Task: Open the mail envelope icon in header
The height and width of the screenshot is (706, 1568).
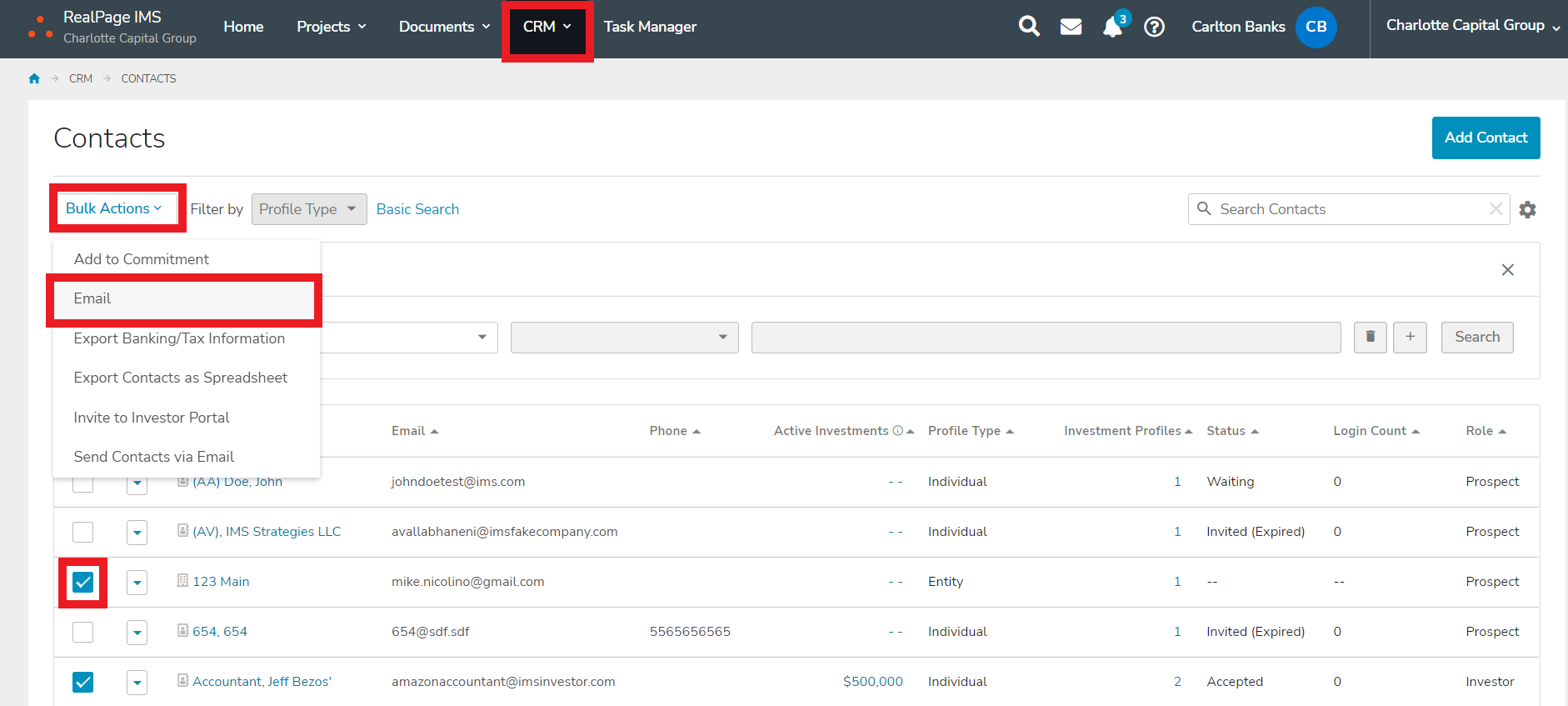Action: (1071, 27)
